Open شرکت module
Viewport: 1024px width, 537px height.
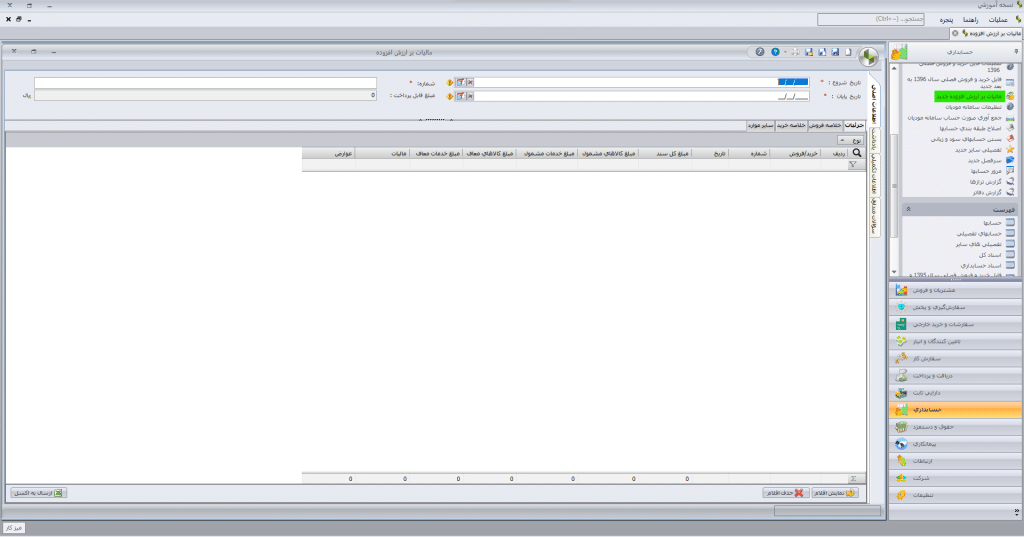click(955, 478)
